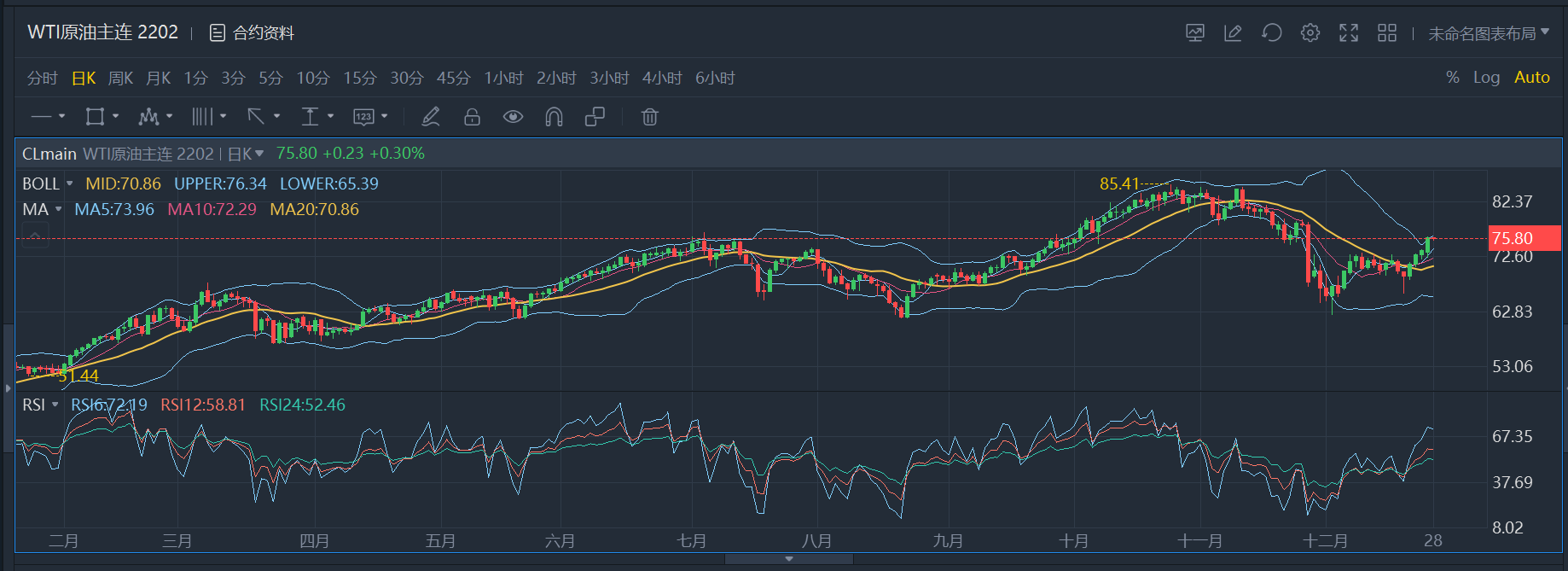Enable percent scale mode
The image size is (1568, 571).
point(1452,78)
